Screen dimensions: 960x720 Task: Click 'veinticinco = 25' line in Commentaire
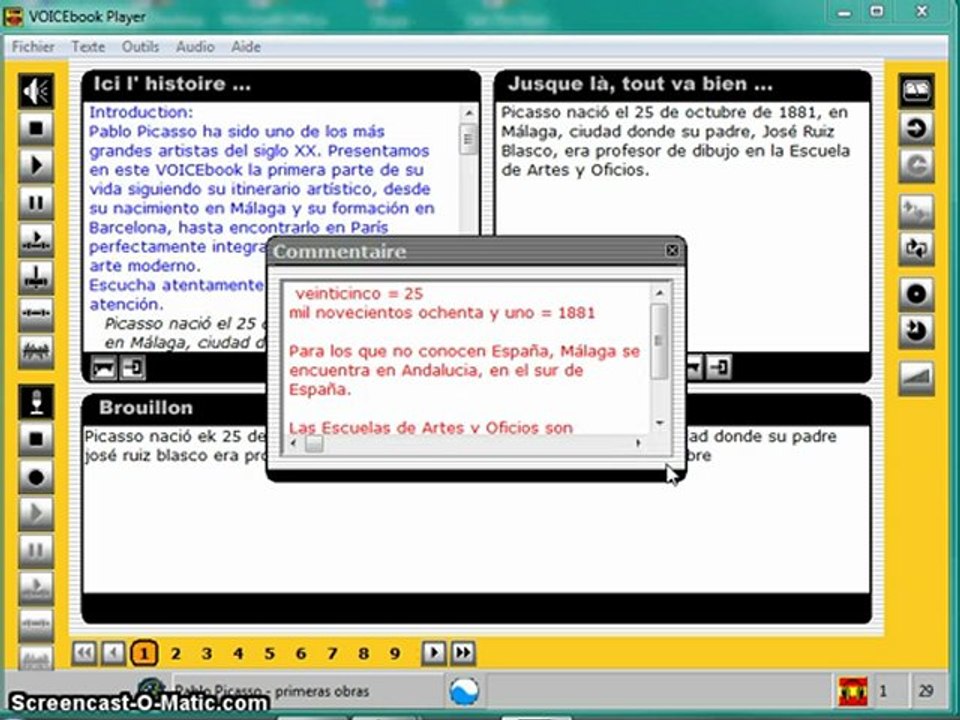359,293
